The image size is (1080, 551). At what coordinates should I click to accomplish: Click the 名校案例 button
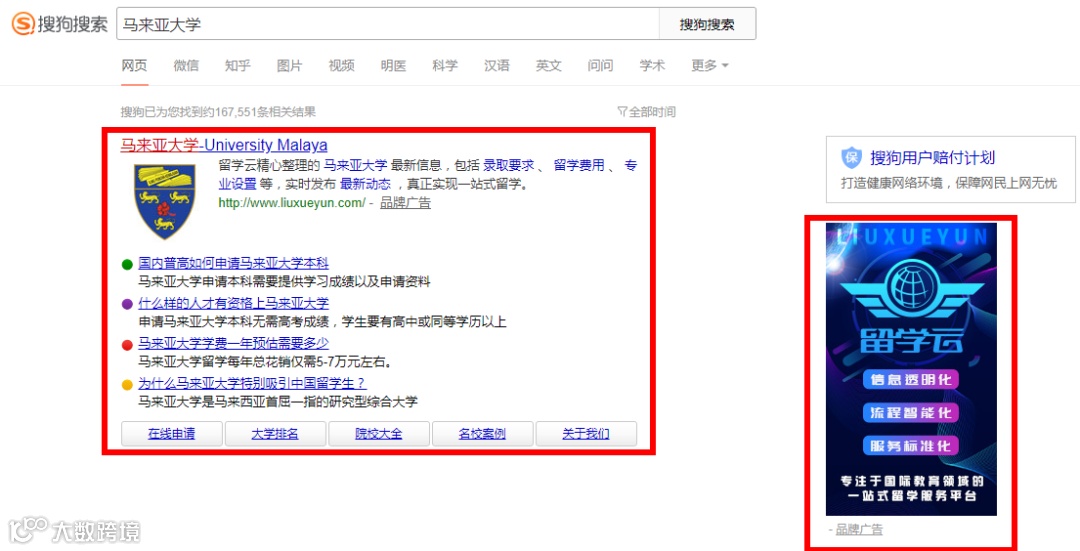click(482, 434)
